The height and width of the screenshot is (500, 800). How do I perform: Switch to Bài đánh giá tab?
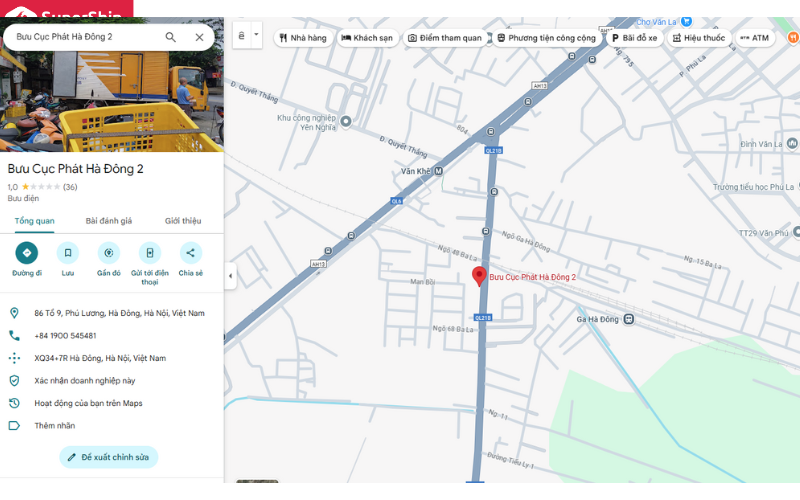coord(109,221)
